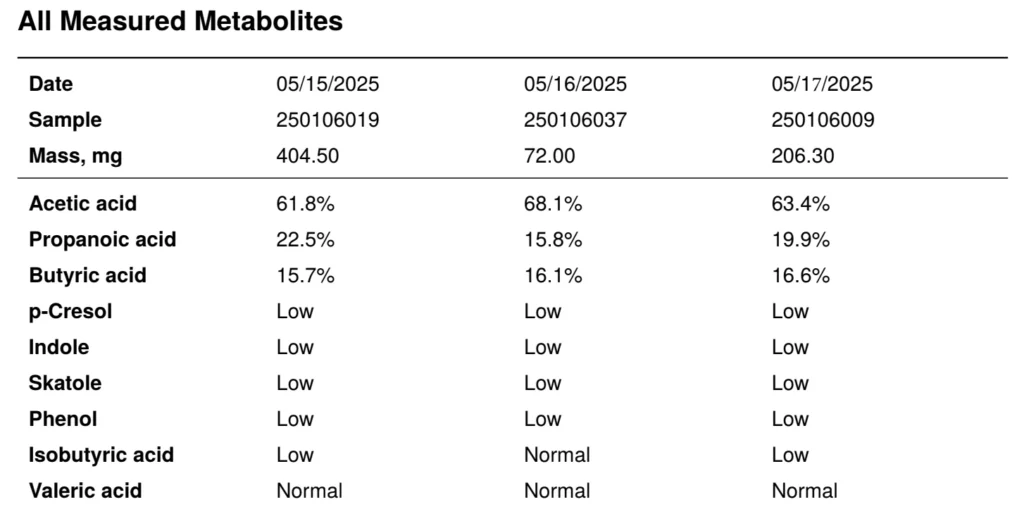Screen dimensions: 1024x509
Task: Select the 68.1% acetic acid value
Action: 553,204
